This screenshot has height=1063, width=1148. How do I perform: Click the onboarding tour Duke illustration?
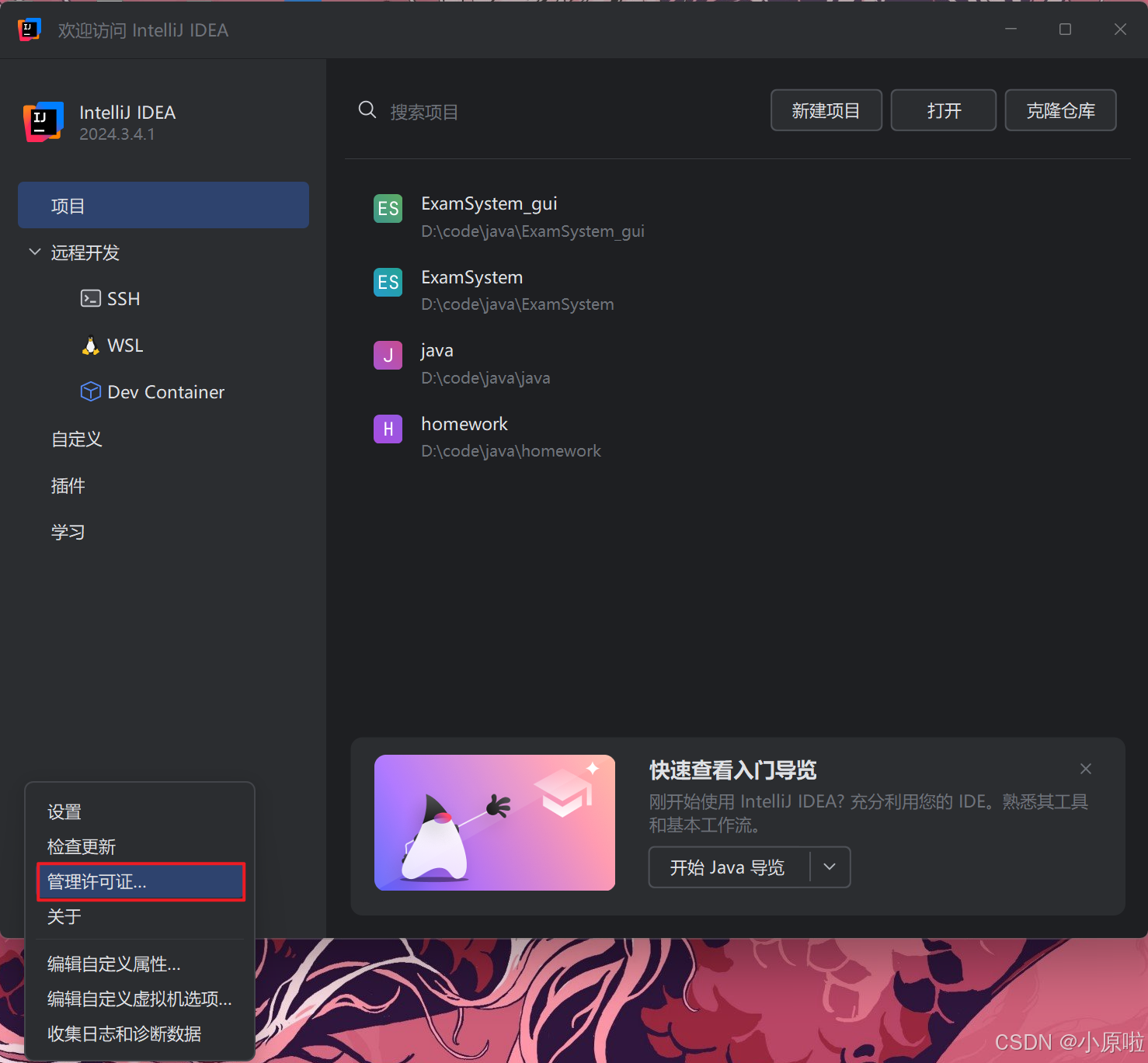point(494,822)
